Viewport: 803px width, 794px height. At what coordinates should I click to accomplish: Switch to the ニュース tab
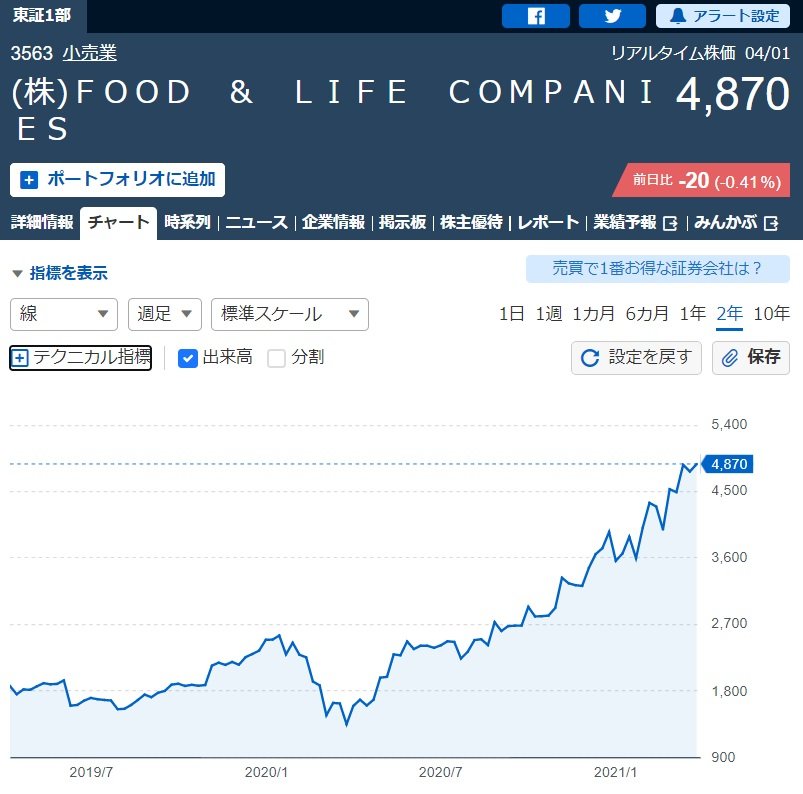[x=256, y=223]
